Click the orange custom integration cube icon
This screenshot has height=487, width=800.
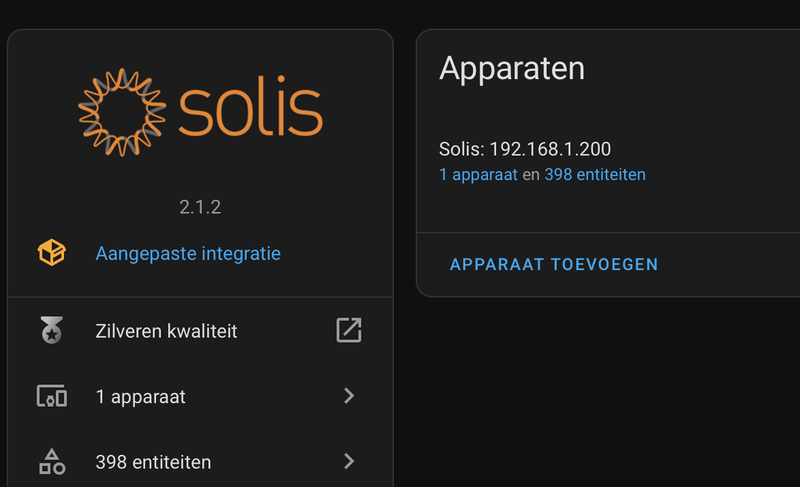click(52, 253)
